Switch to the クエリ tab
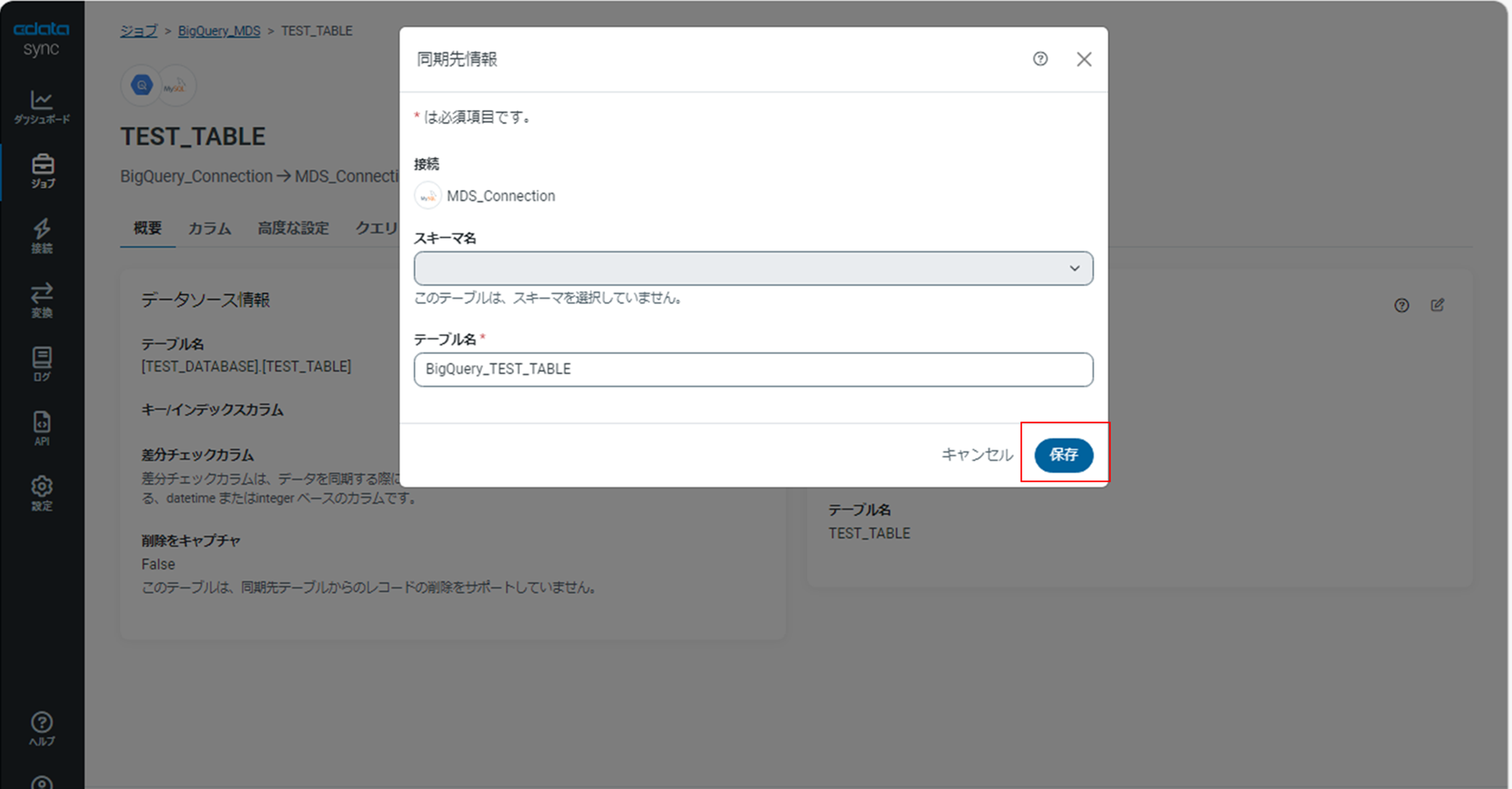This screenshot has height=789, width=1512. (x=377, y=228)
